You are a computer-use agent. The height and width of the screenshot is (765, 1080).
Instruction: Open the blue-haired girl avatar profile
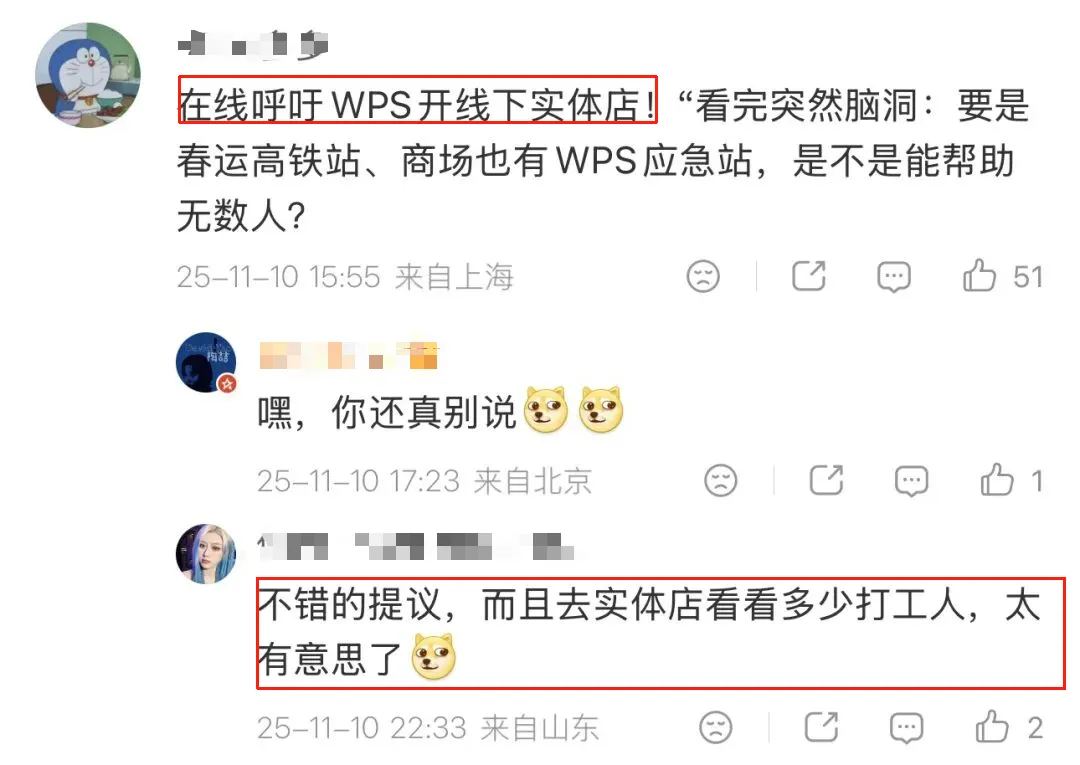206,554
